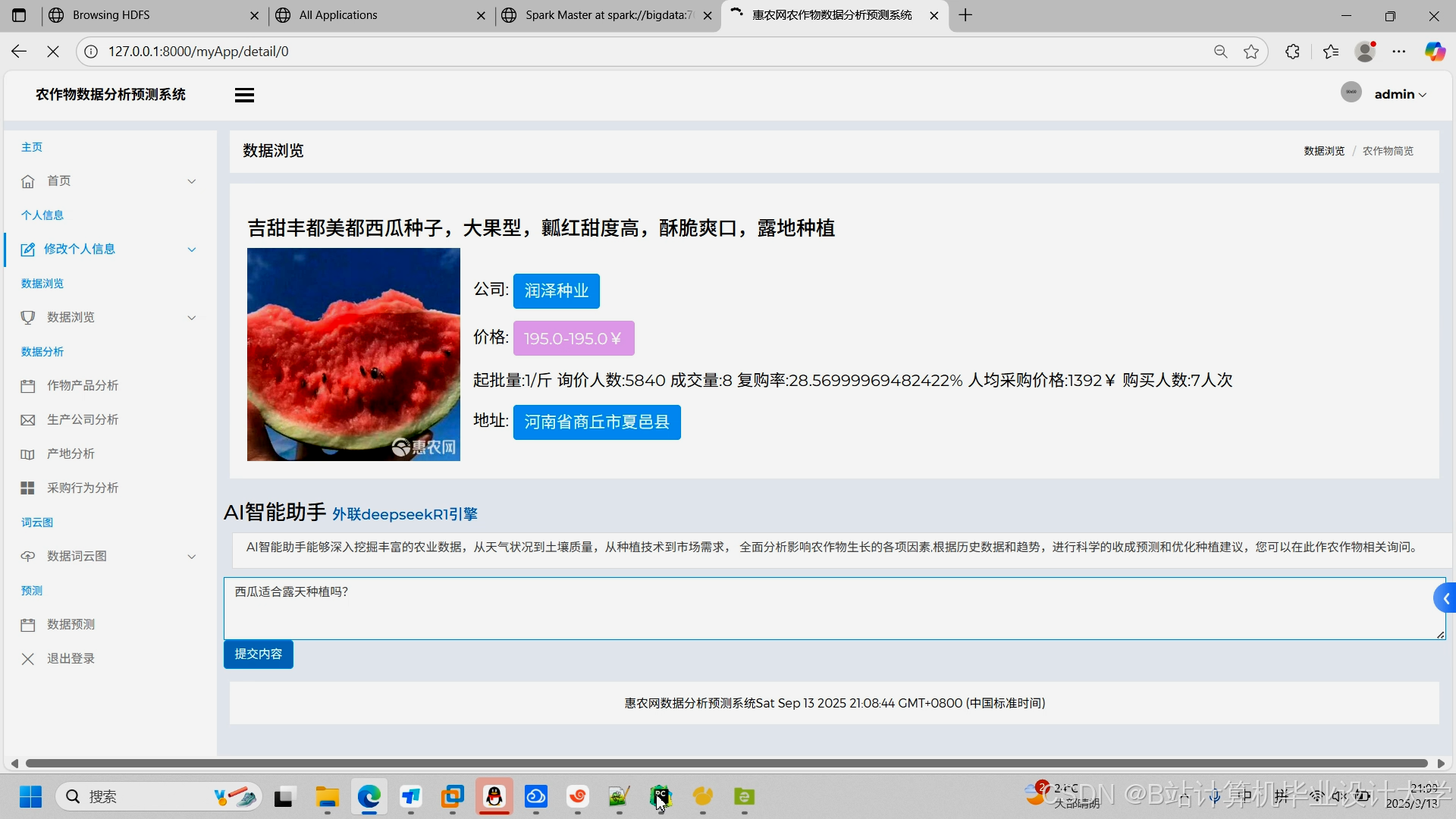The image size is (1456, 819).
Task: Click the 提交内容 submit button
Action: (258, 654)
